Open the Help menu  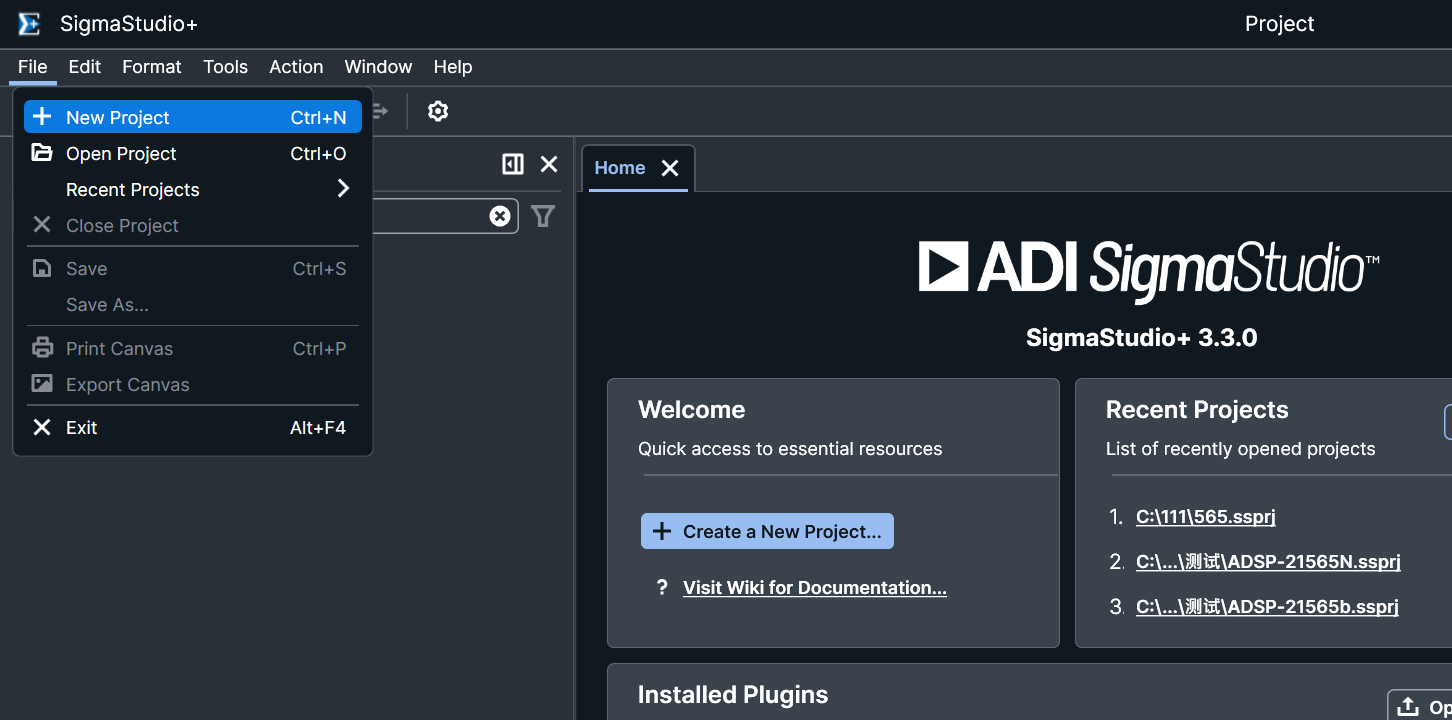coord(453,67)
